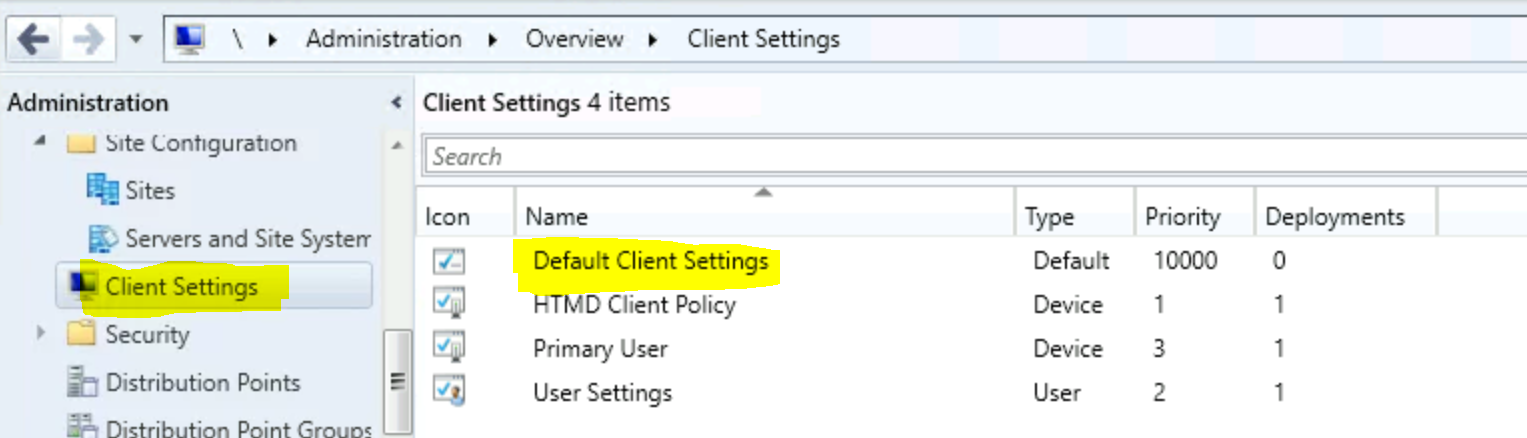Click the Distribution Point Groups icon
The width and height of the screenshot is (1527, 438).
click(81, 427)
